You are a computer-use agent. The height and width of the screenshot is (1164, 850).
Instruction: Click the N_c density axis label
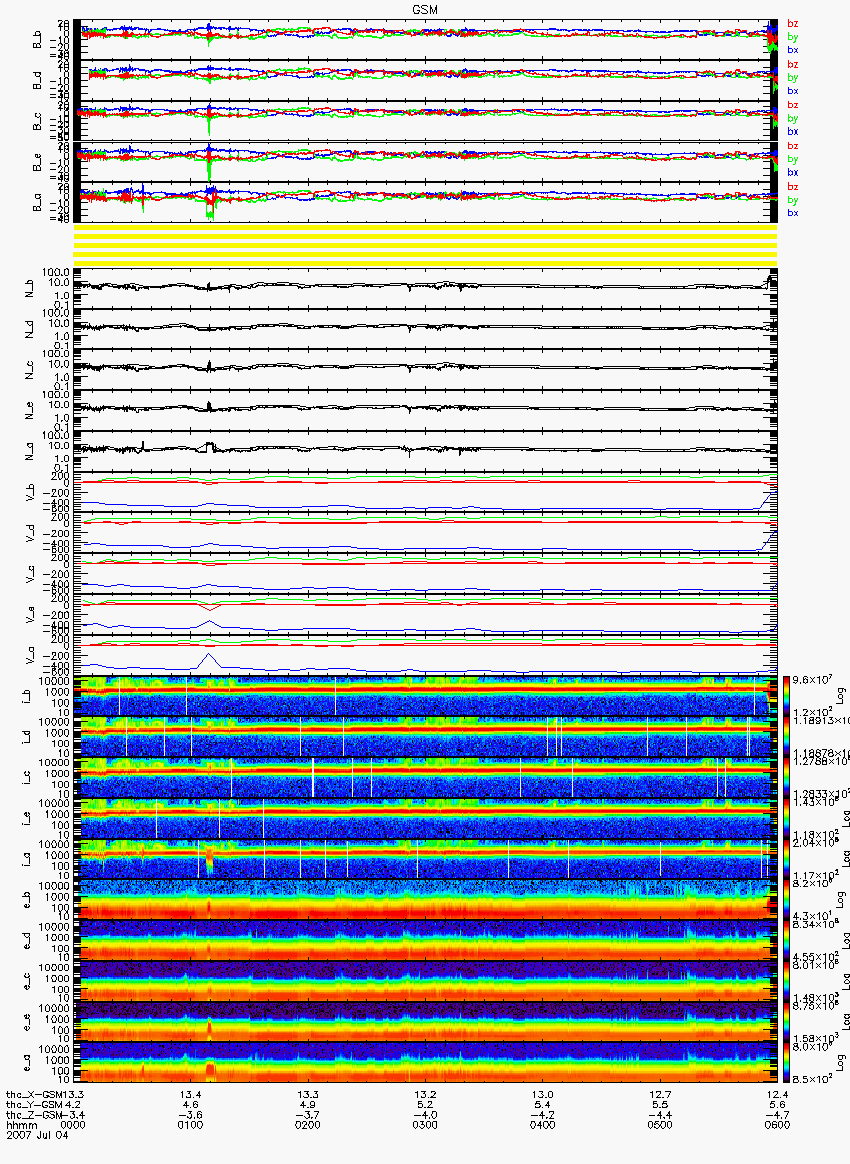tap(30, 370)
